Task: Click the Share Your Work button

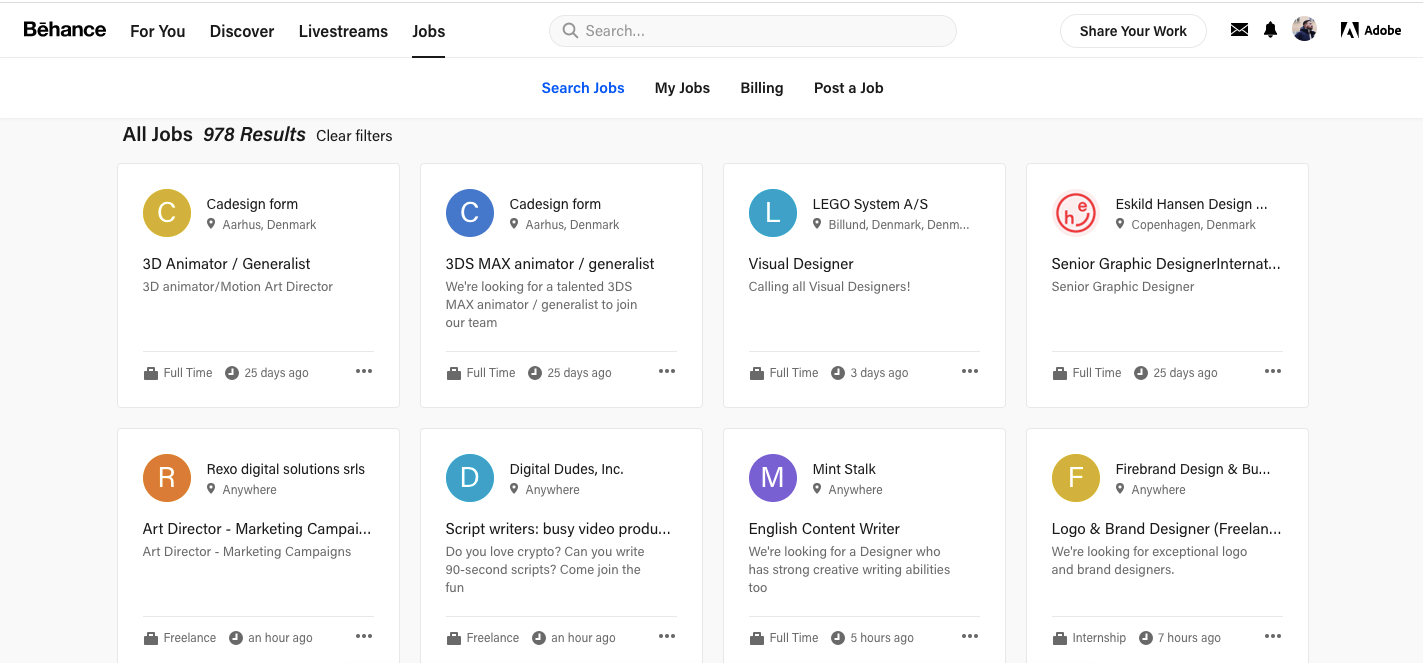Action: [1133, 31]
